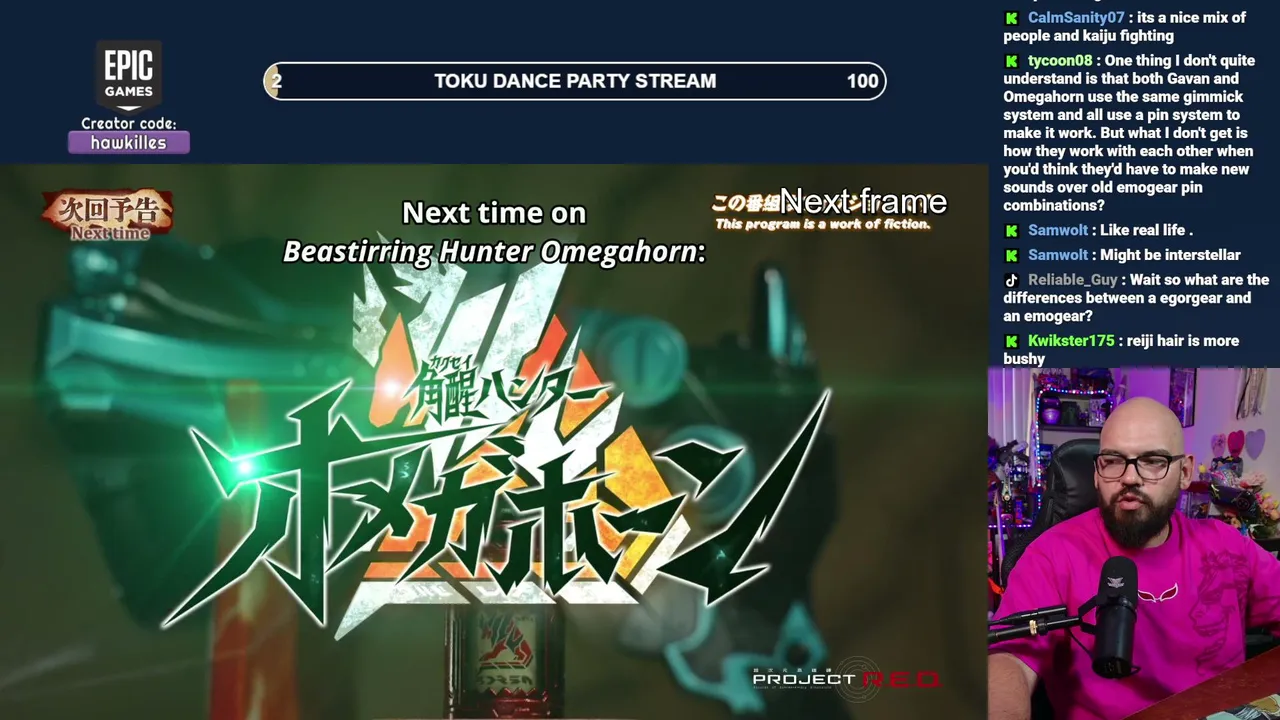The width and height of the screenshot is (1280, 720).
Task: Click the TikTok icon beside Reliable_Guy
Action: tap(1012, 281)
